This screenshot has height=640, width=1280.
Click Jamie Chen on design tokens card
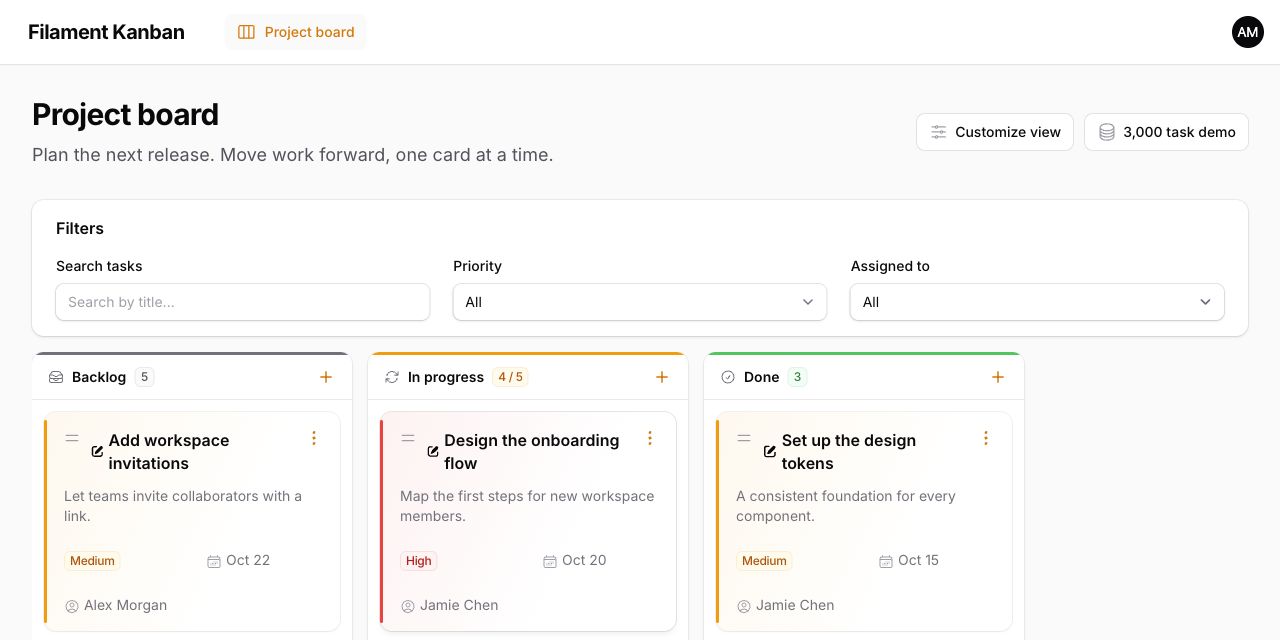795,605
